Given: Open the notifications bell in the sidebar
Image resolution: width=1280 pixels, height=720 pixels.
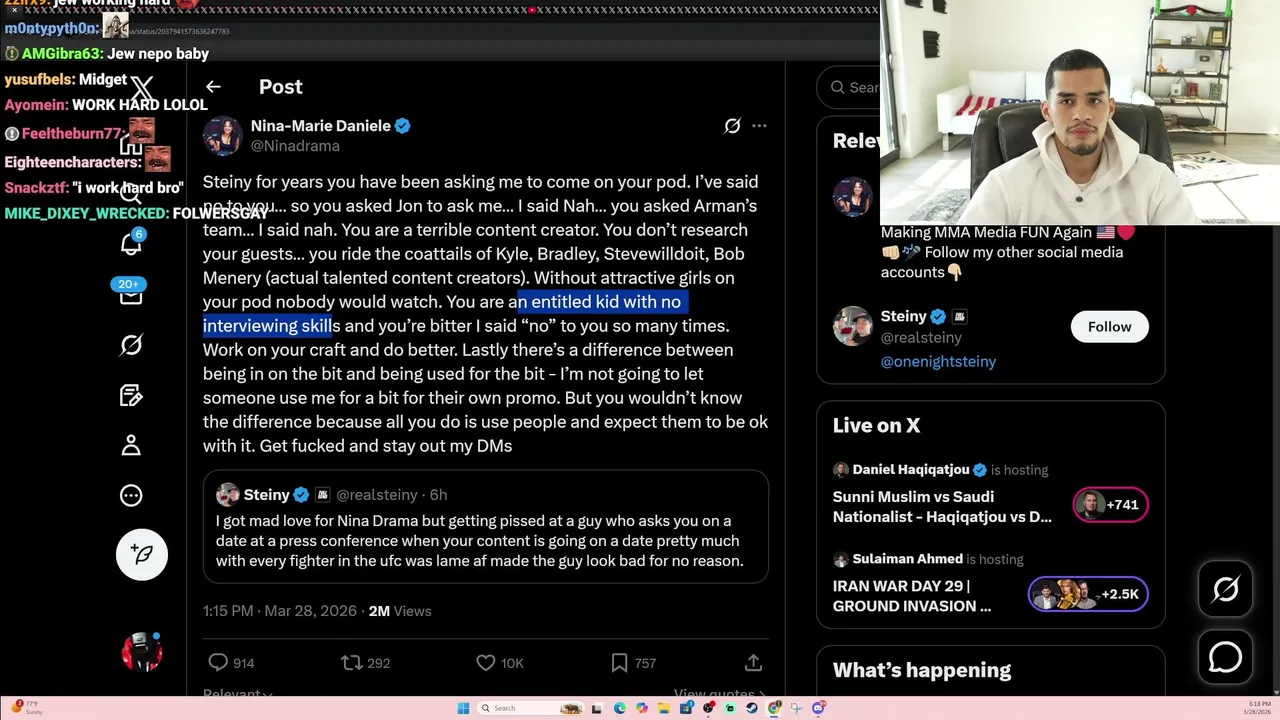Looking at the screenshot, I should click(x=131, y=243).
